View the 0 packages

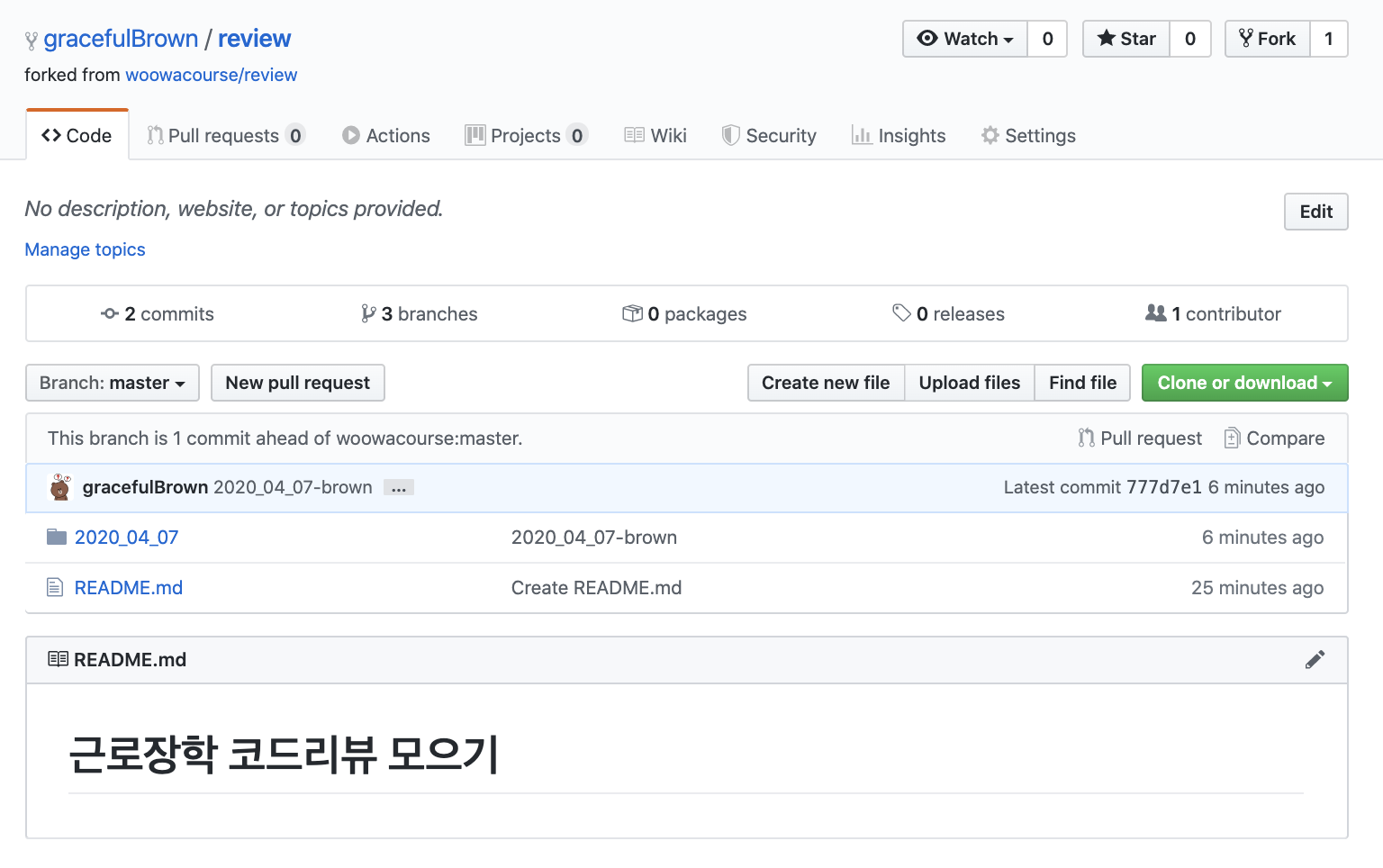pos(684,314)
